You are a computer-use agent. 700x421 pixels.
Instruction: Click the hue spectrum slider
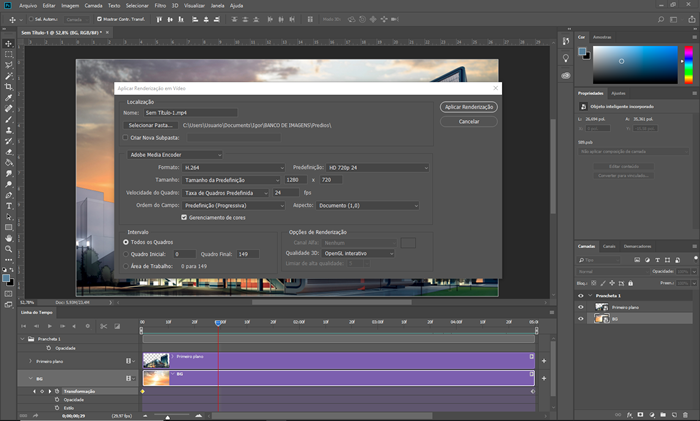(x=689, y=65)
